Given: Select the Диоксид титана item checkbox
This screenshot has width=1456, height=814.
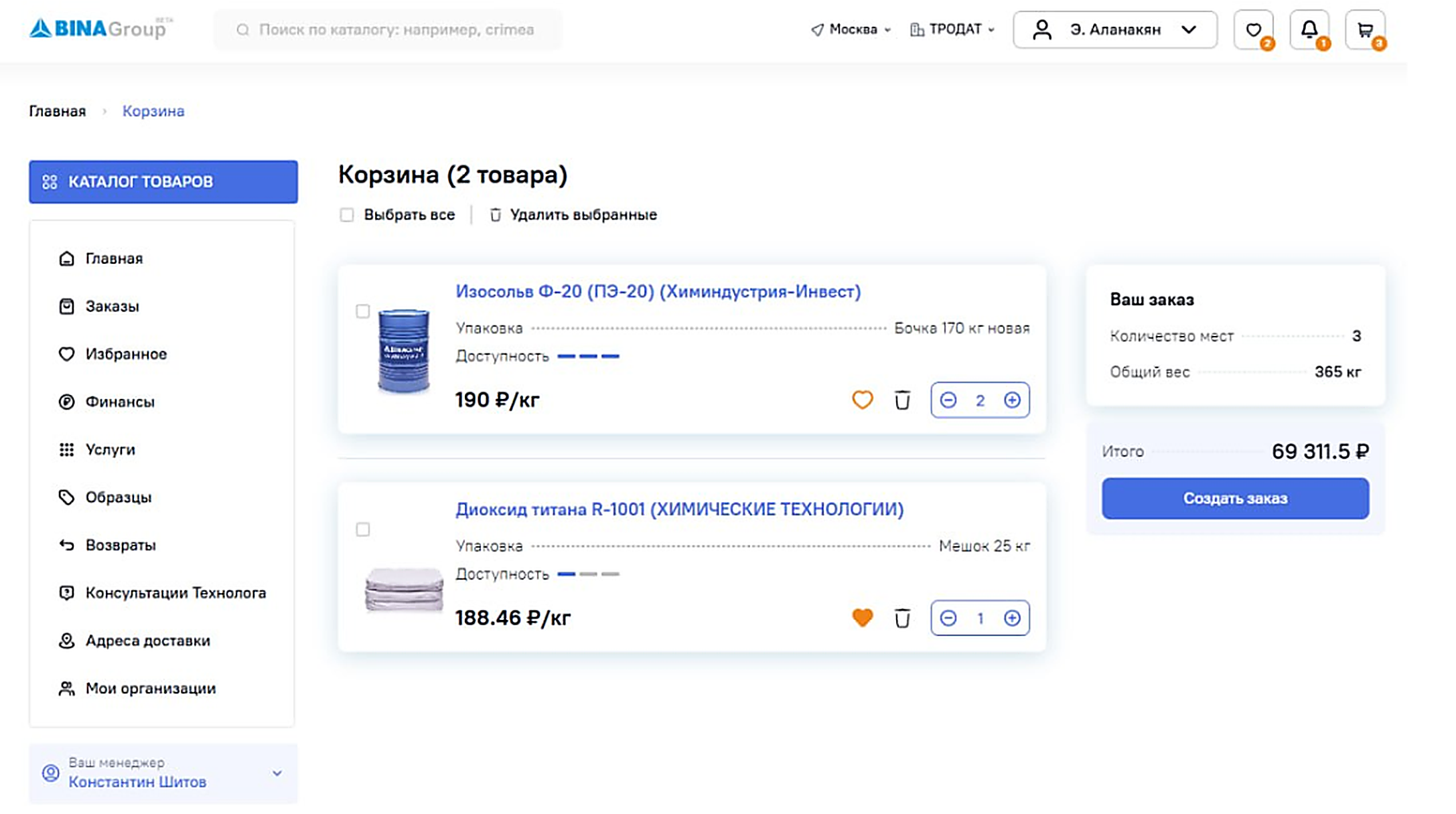Looking at the screenshot, I should pyautogui.click(x=362, y=530).
